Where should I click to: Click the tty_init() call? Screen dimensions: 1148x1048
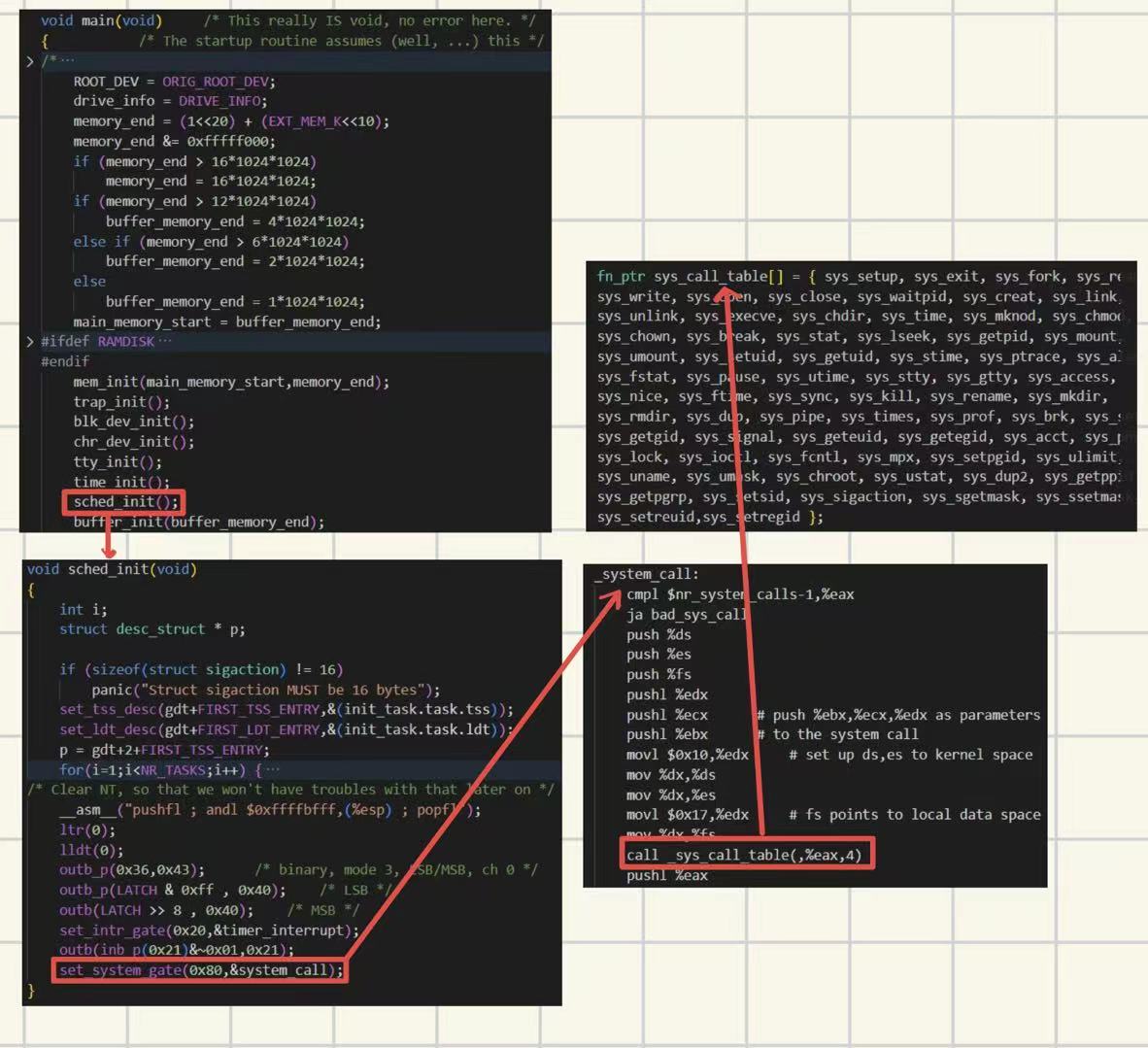click(118, 461)
